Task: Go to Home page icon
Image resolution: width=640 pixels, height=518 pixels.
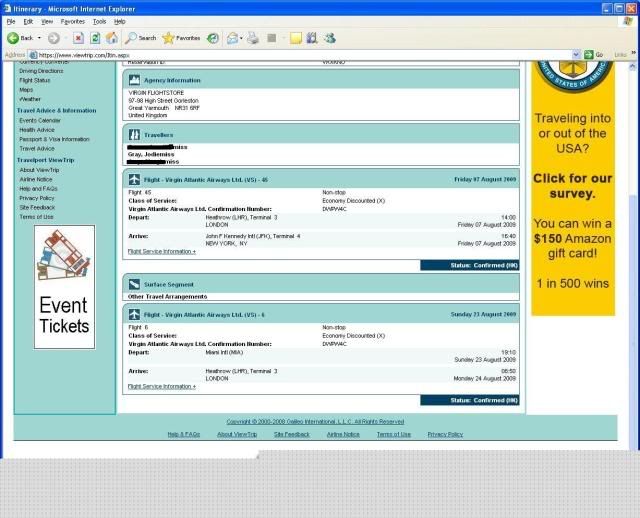Action: (112, 38)
